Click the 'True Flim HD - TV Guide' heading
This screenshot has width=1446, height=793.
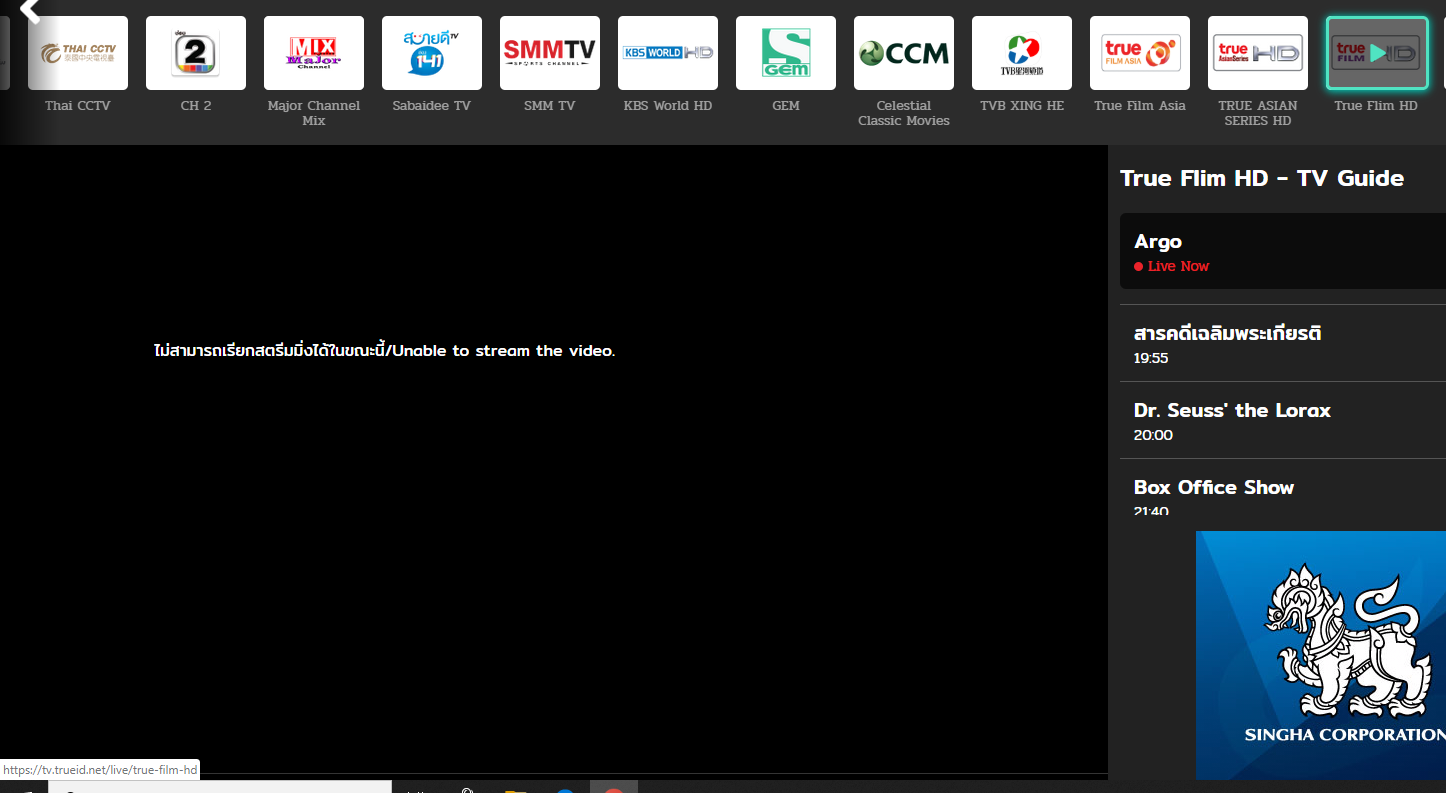click(x=1262, y=178)
